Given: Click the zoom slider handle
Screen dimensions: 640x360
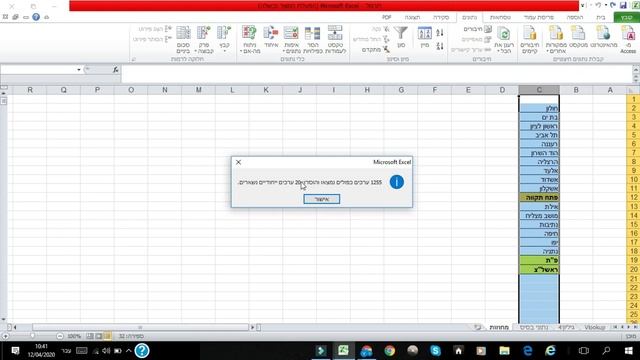Looking at the screenshot, I should (32, 336).
